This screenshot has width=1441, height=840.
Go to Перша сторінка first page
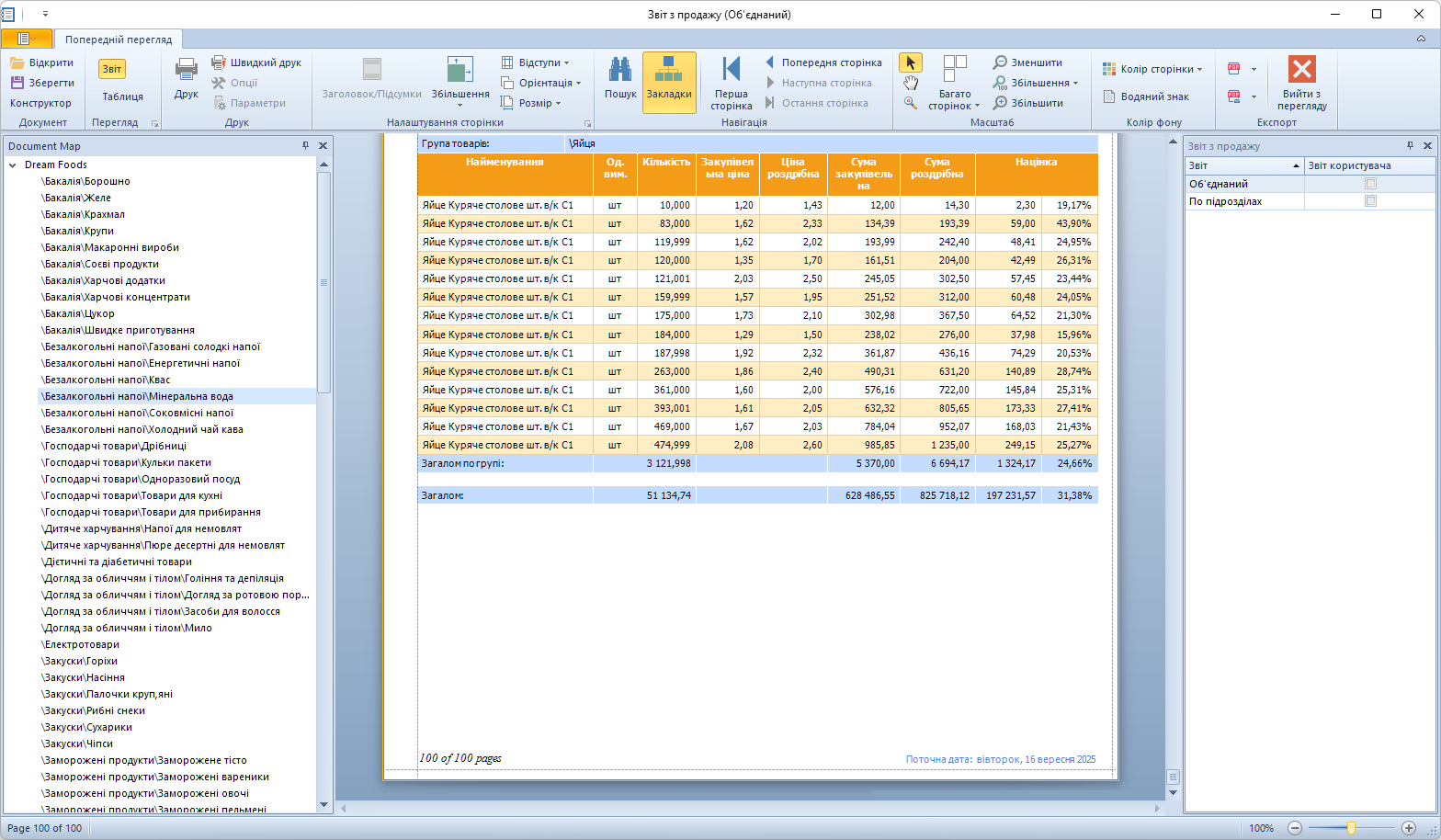[732, 83]
